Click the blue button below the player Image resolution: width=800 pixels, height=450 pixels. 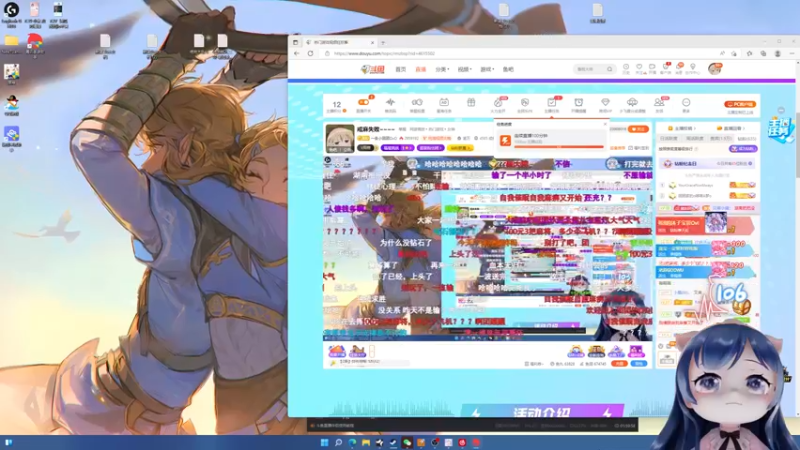tap(639, 364)
